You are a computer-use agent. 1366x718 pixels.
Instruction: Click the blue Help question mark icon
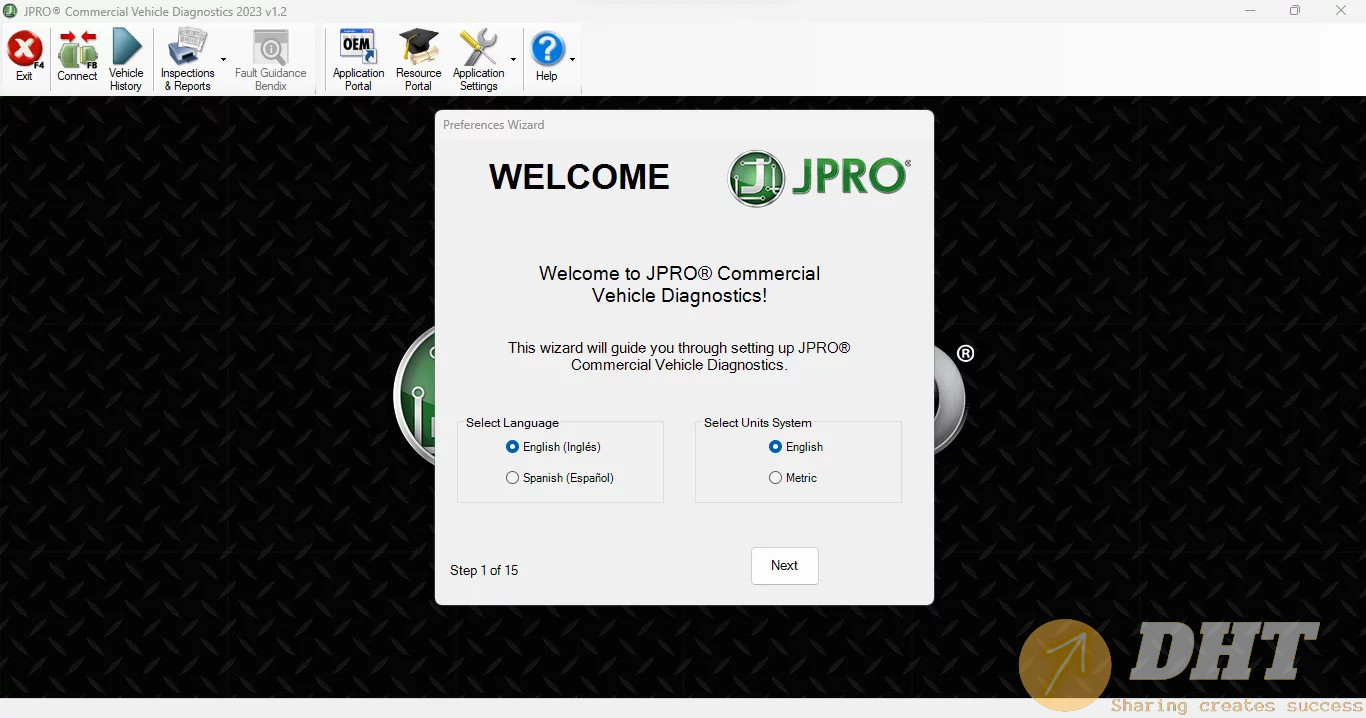[547, 49]
